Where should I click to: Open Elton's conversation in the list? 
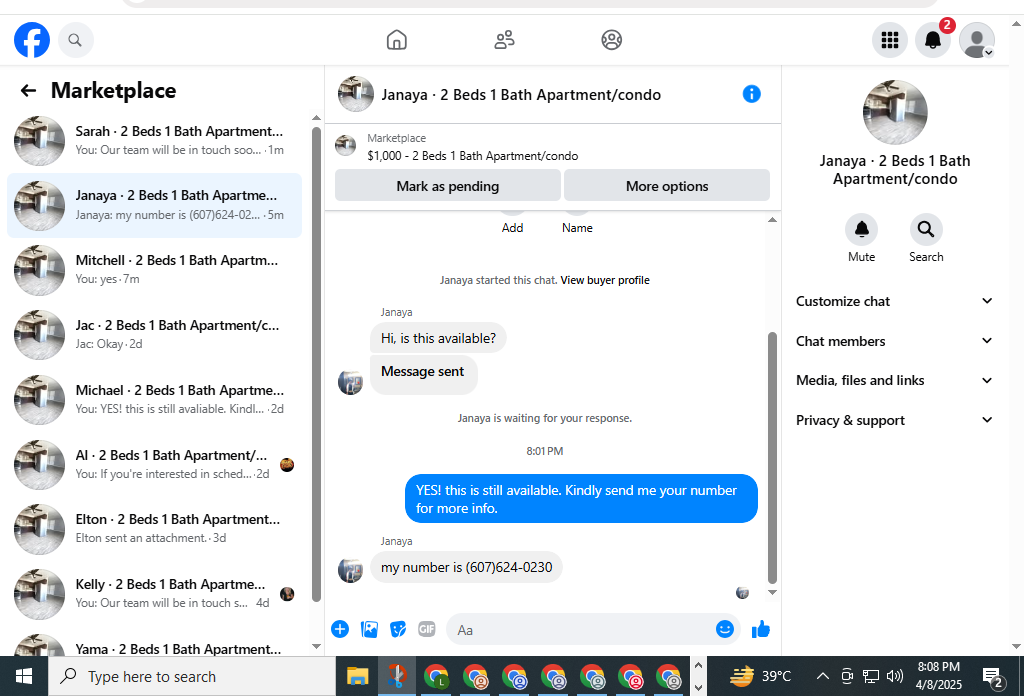[155, 528]
